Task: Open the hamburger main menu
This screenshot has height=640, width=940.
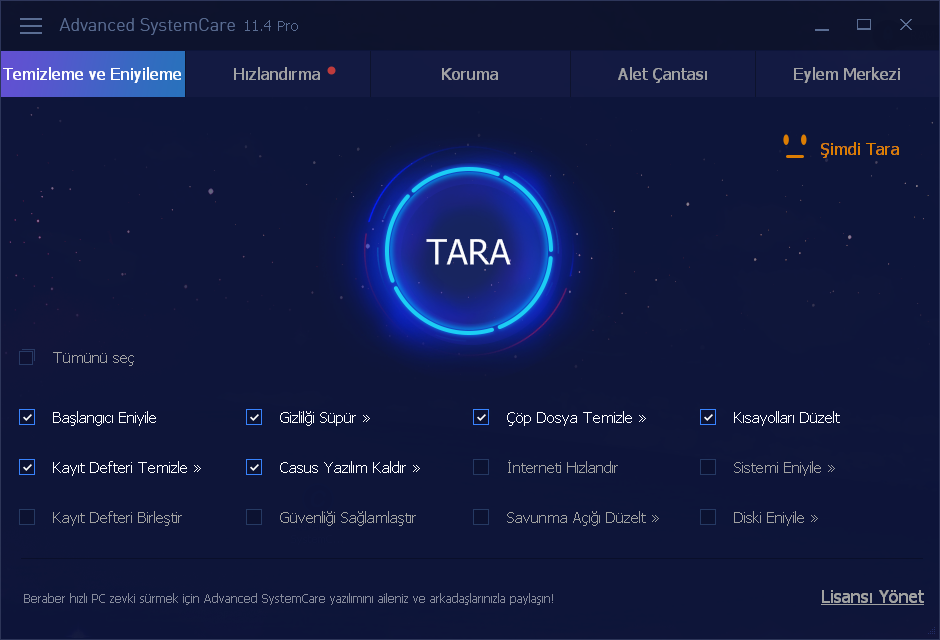Action: (31, 26)
